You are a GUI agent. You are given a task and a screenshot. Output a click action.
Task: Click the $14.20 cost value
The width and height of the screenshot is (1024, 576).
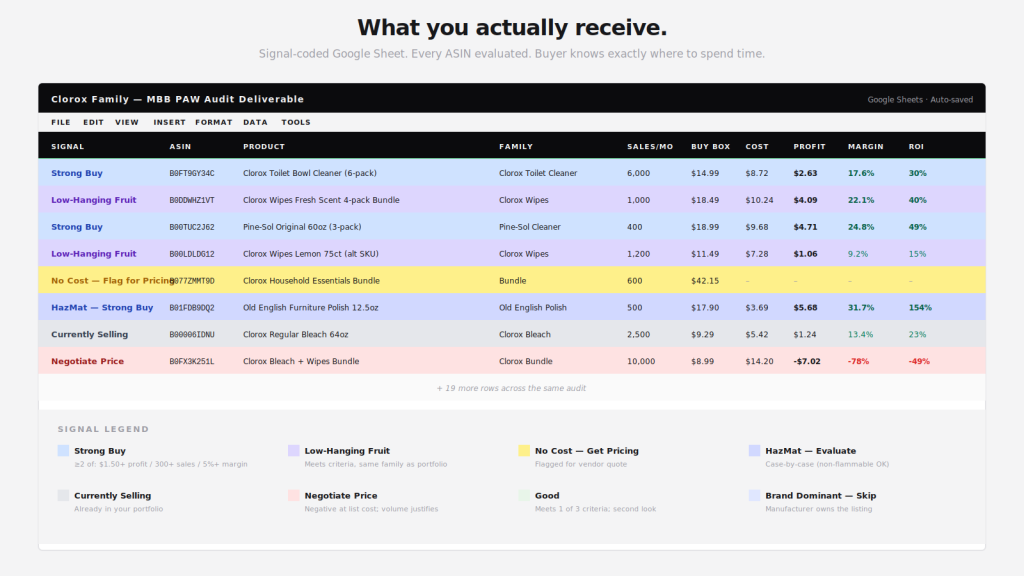760,361
